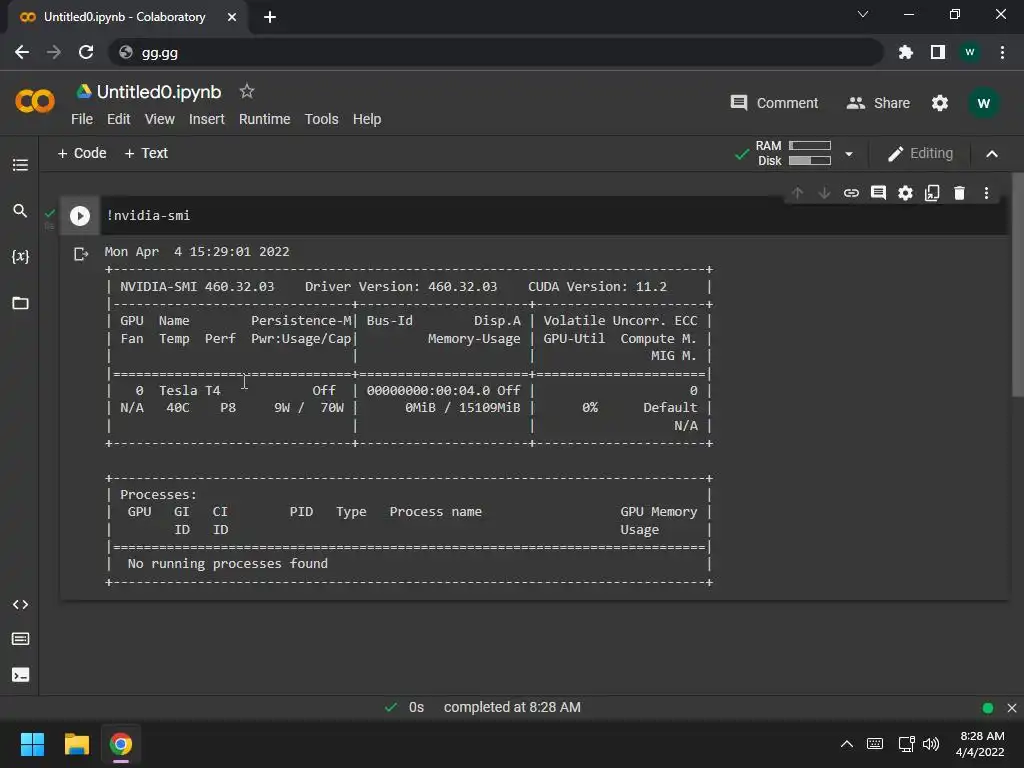Move cell up arrow
The width and height of the screenshot is (1024, 768).
coord(797,193)
